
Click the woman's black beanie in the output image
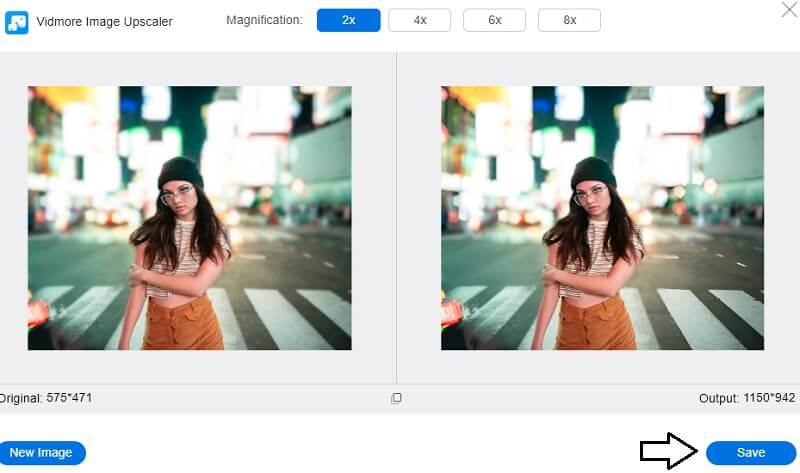tap(593, 172)
